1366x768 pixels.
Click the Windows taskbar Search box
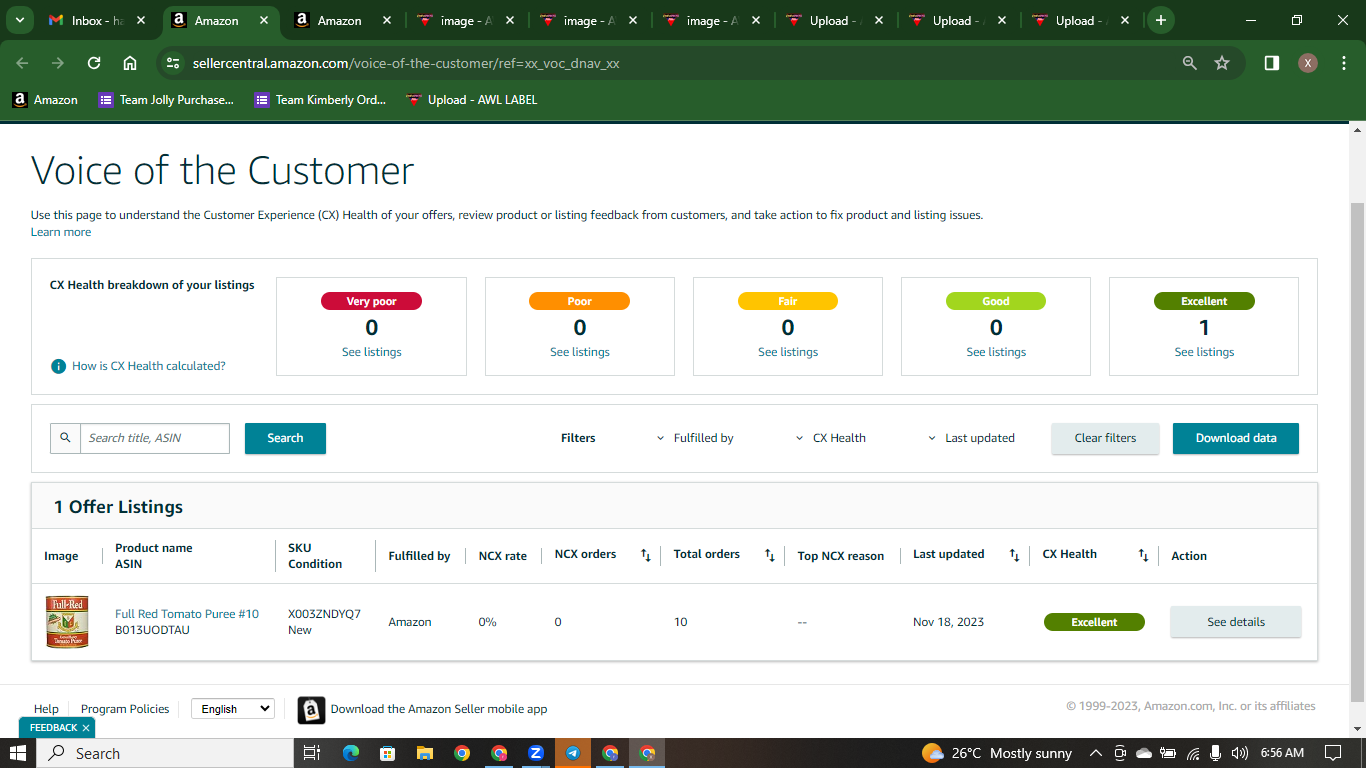[165, 753]
